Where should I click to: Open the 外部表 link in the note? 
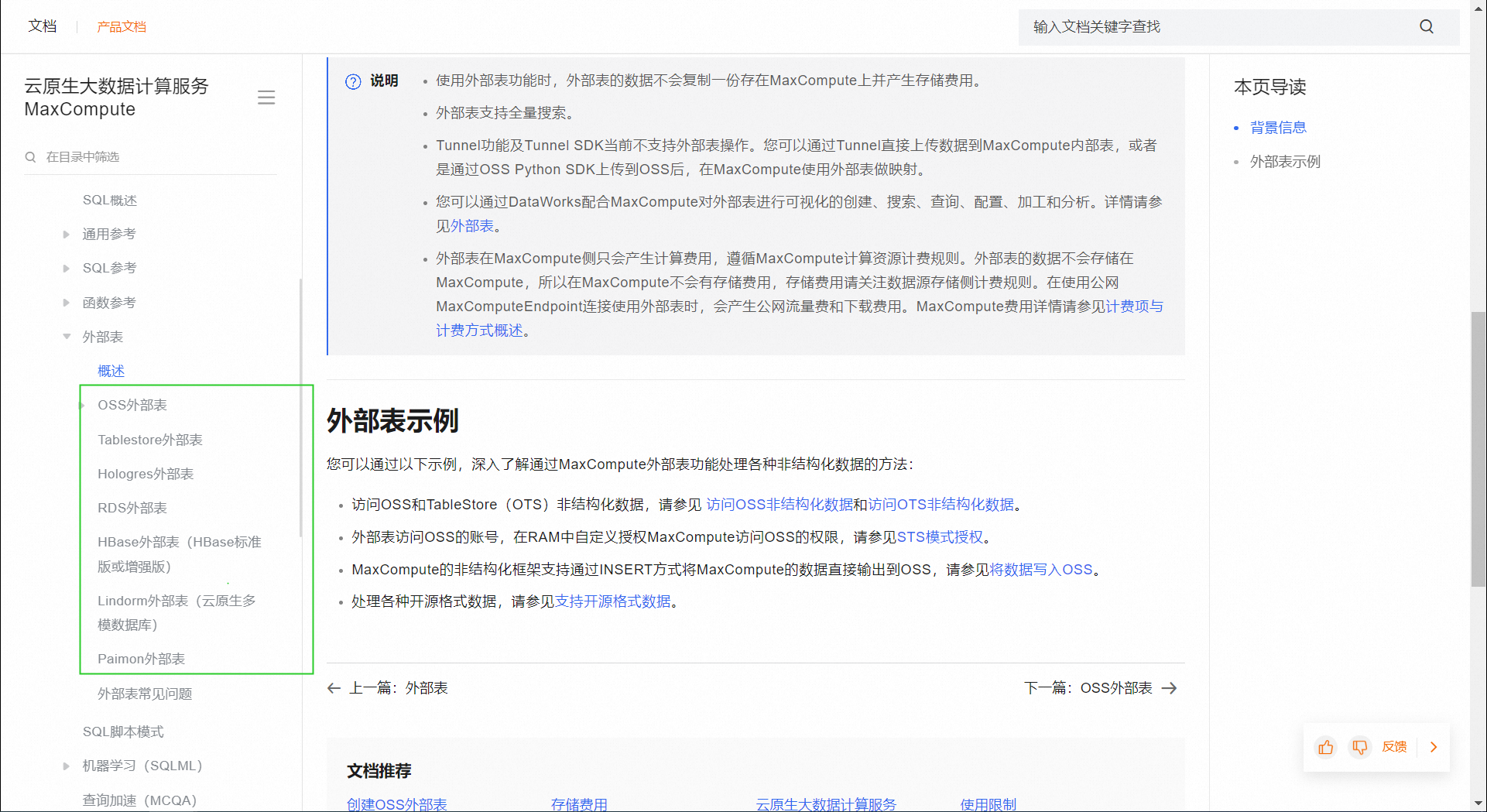pos(472,226)
